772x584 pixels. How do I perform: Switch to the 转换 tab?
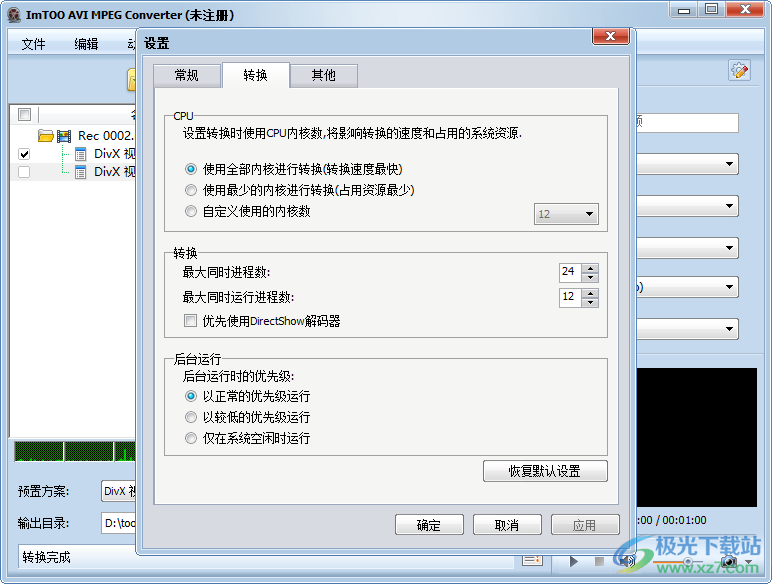click(256, 75)
